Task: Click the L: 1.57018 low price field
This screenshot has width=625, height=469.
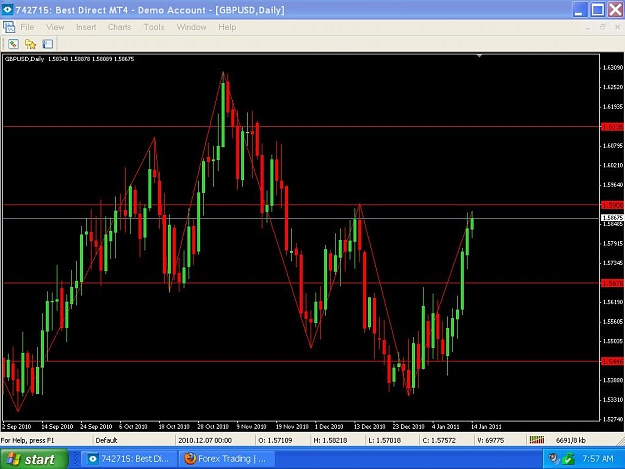Action: click(384, 440)
